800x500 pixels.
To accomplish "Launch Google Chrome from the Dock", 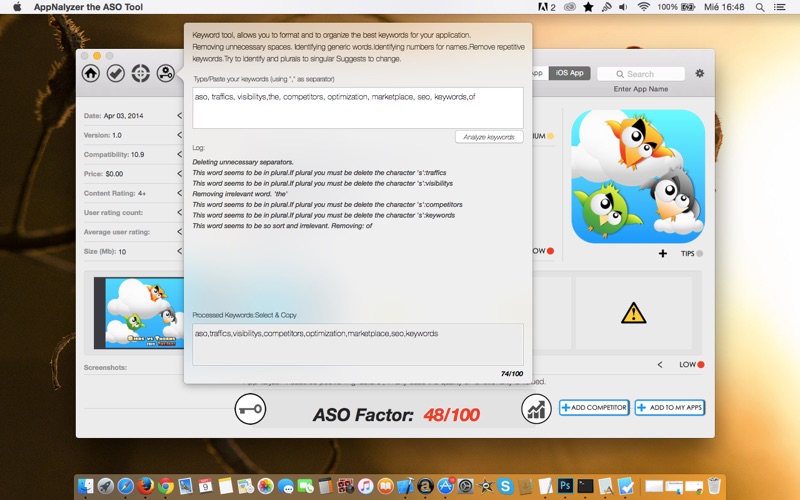I will point(165,486).
